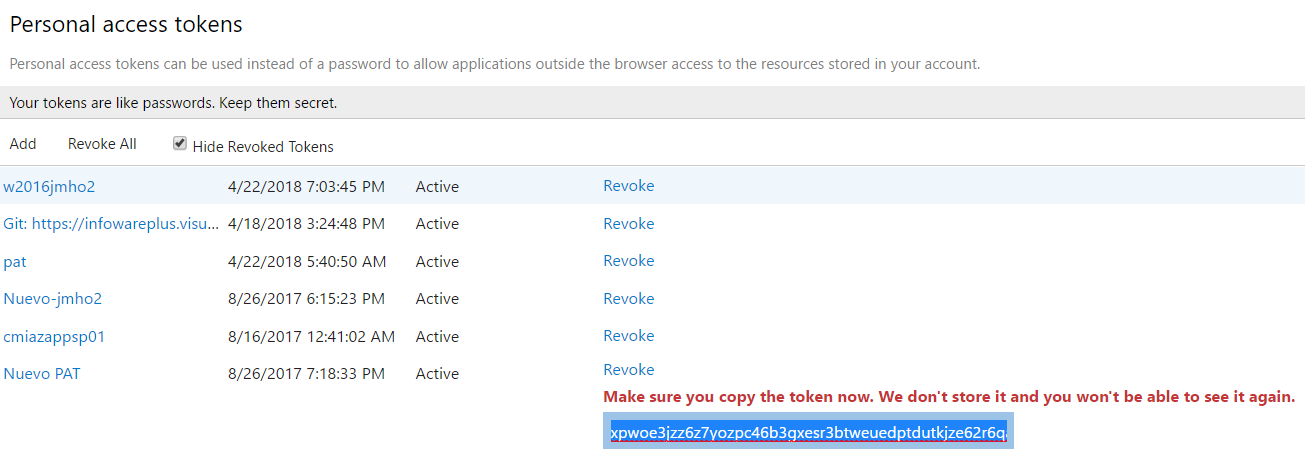This screenshot has height=469, width=1305.
Task: Click the Personal access tokens heading
Action: [x=126, y=24]
